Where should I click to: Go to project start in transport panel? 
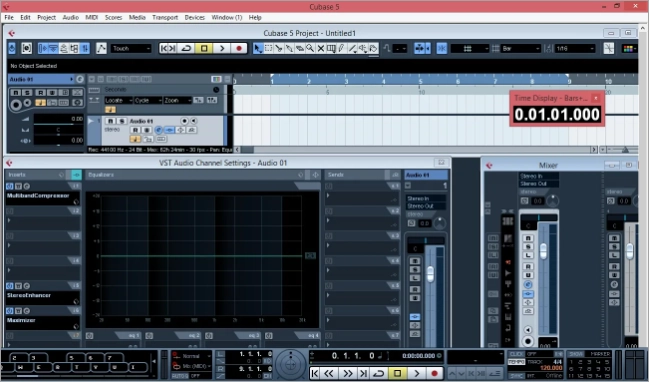[315, 373]
